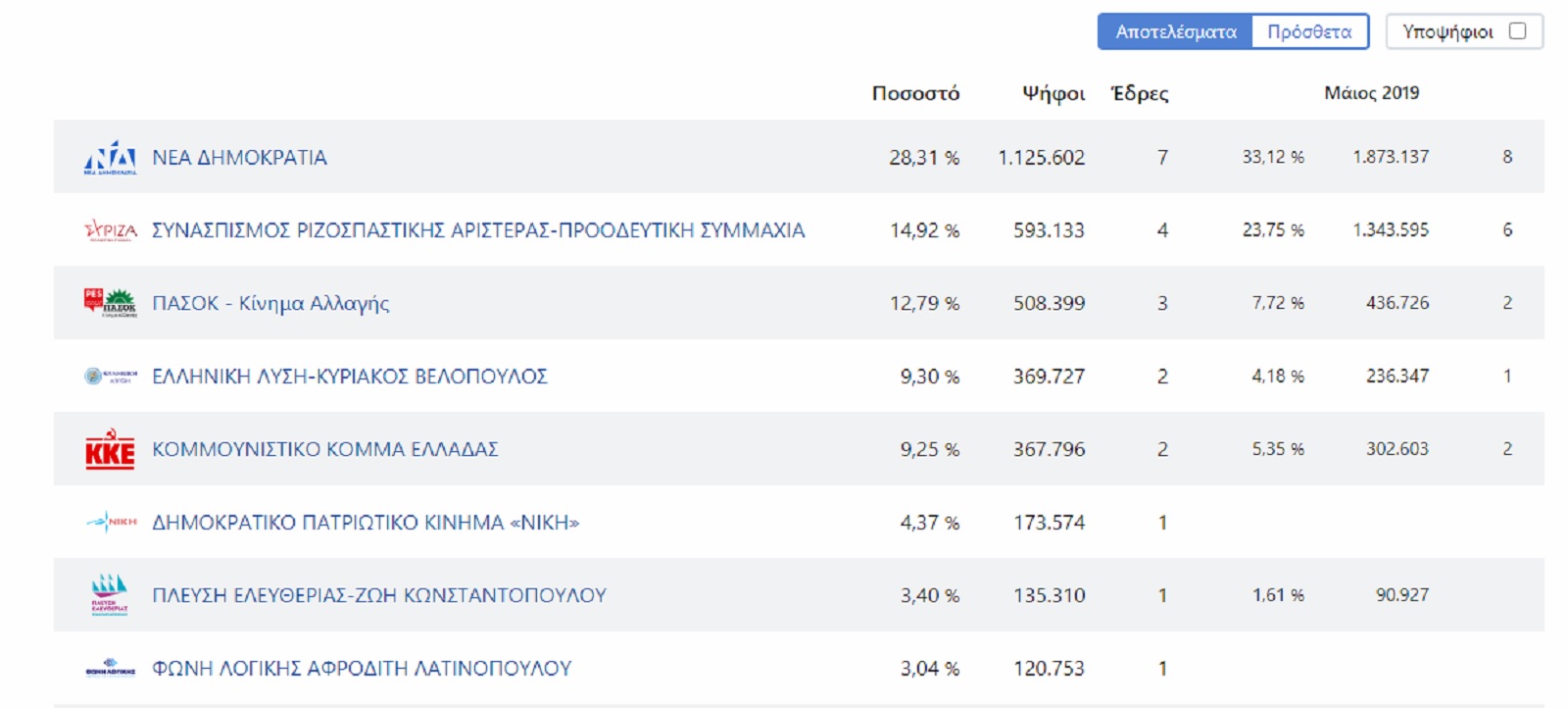Select ΠΑΣΟΚ's current seats value 3
The image size is (1568, 708).
coord(1162,303)
